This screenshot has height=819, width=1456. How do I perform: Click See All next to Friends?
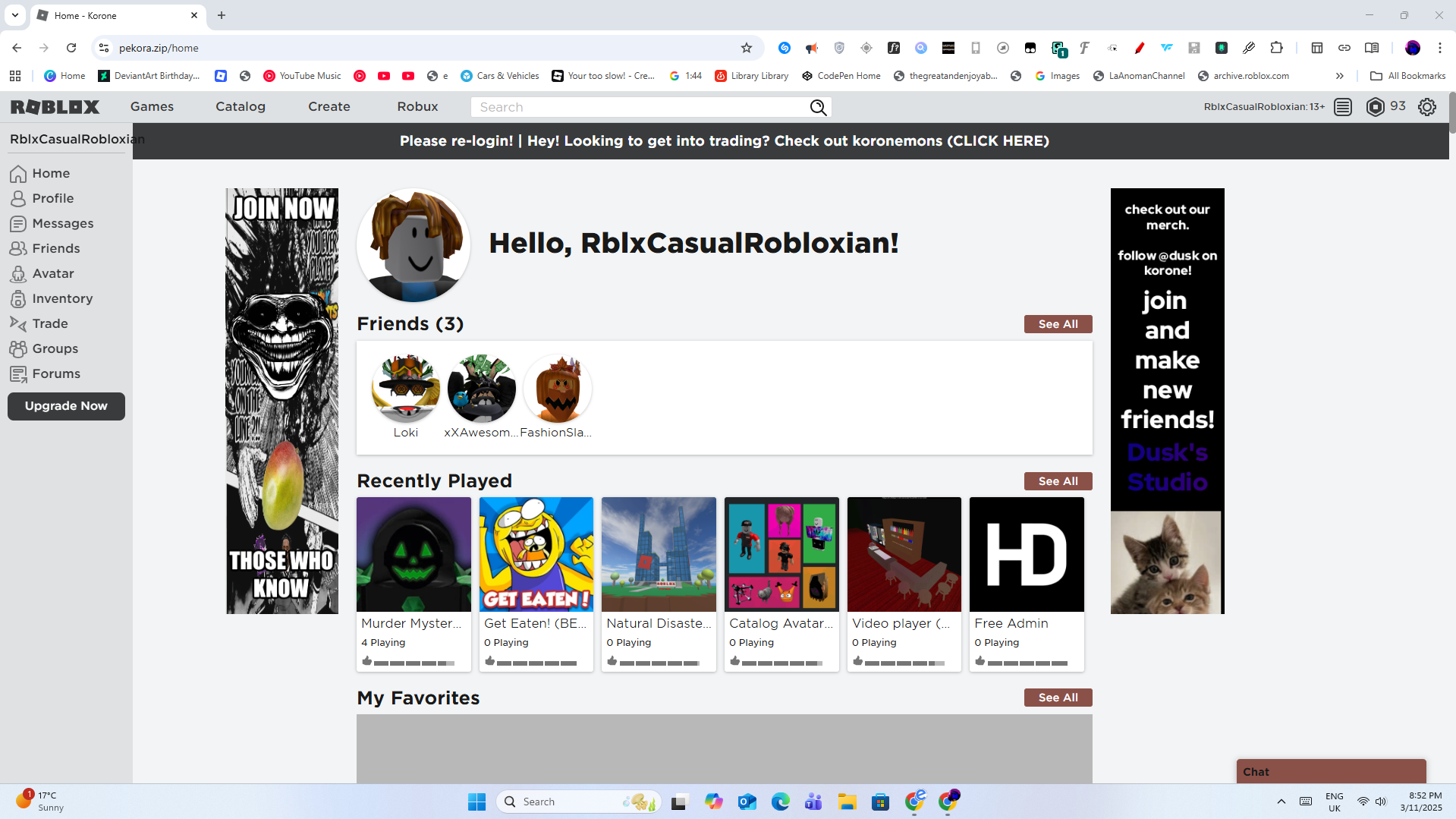(x=1058, y=324)
